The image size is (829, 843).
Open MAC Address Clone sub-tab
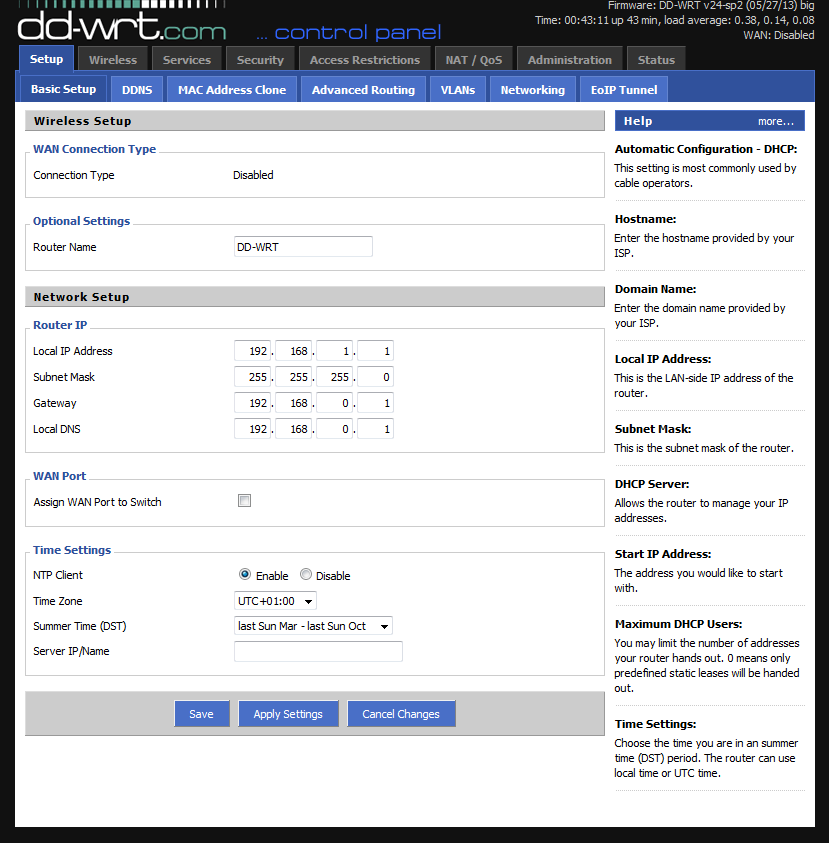232,90
